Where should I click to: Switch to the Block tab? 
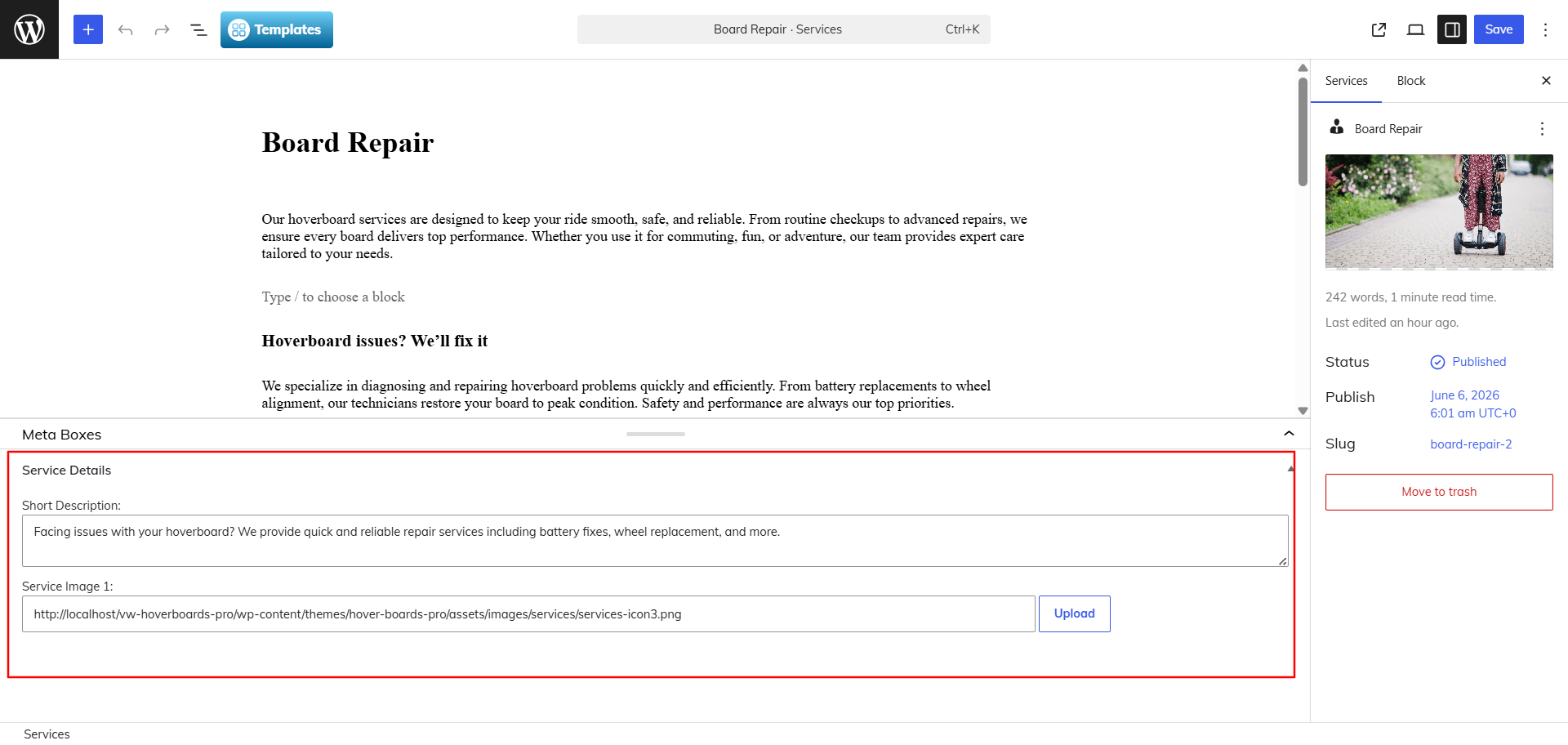point(1410,81)
